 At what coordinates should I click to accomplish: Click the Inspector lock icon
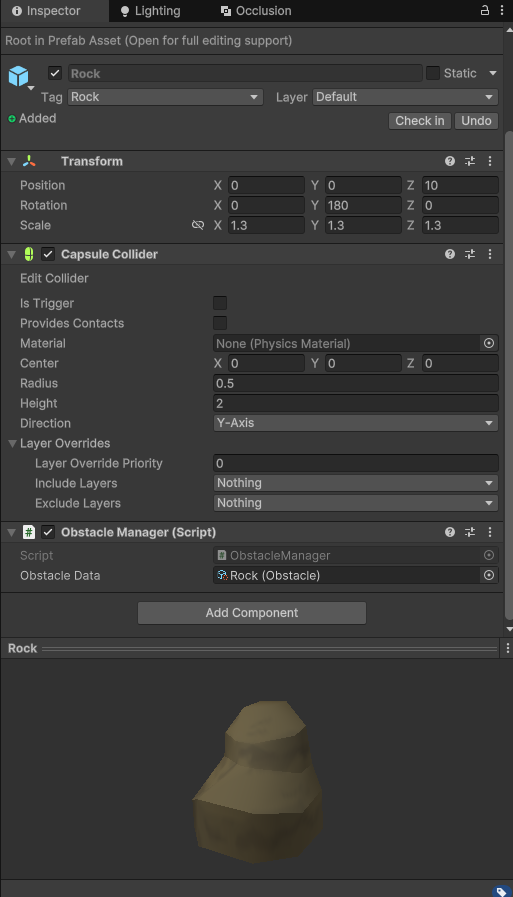(x=484, y=10)
